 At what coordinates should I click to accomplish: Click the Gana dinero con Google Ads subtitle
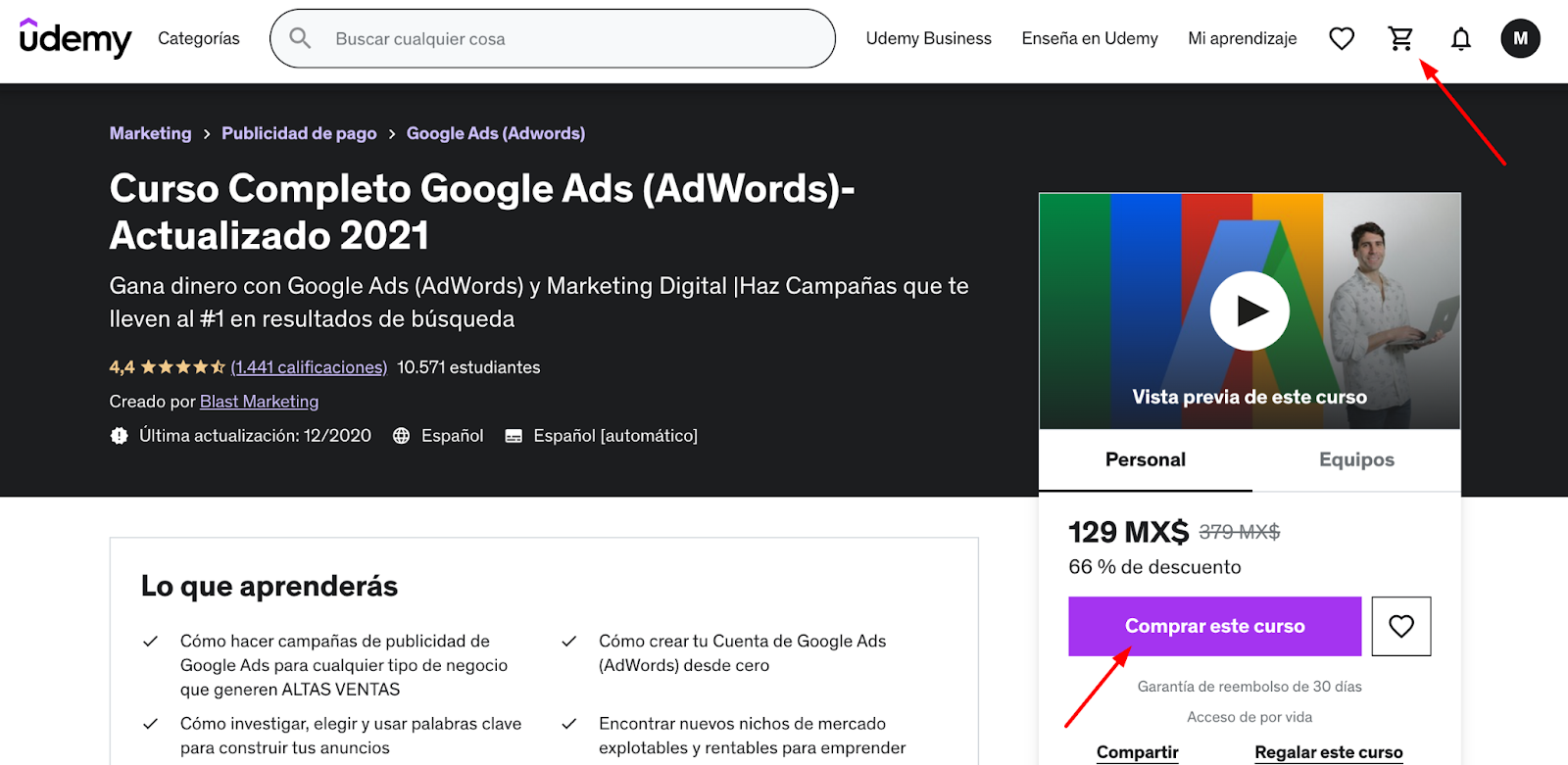tap(539, 302)
